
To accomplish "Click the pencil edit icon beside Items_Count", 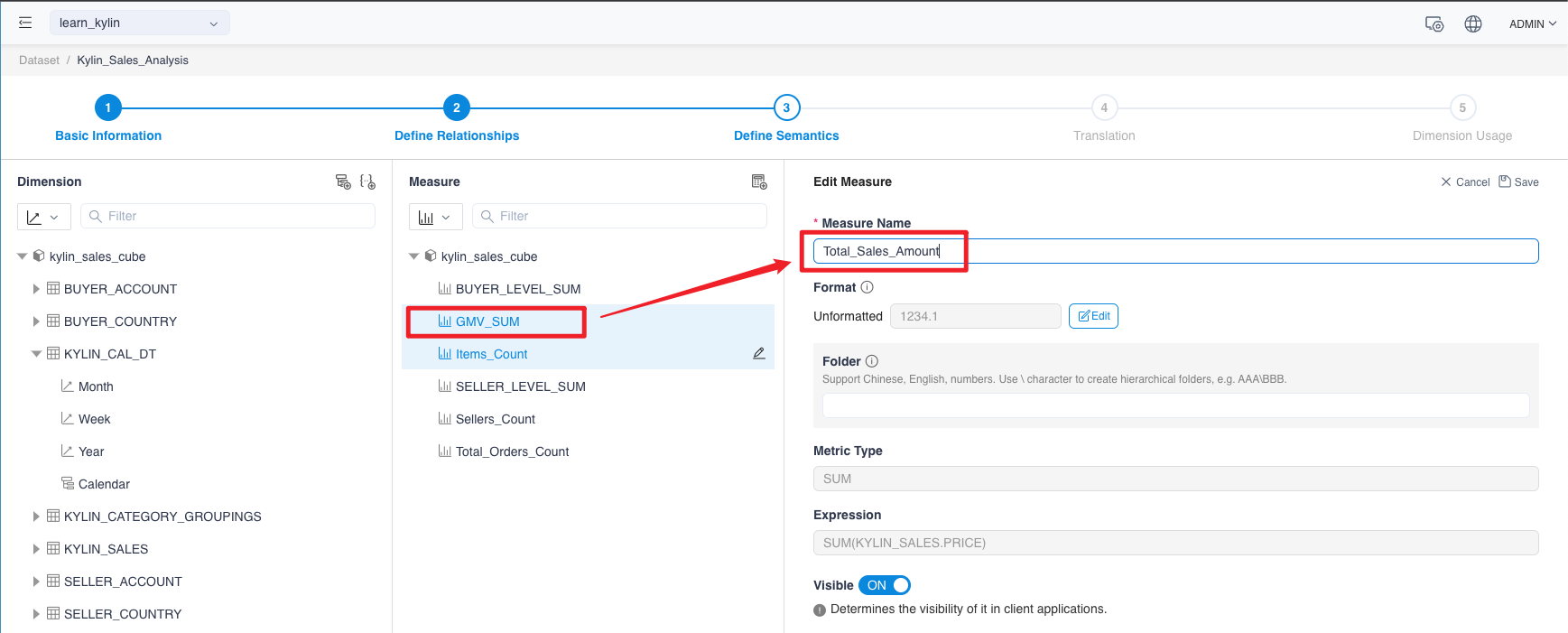I will click(x=759, y=354).
